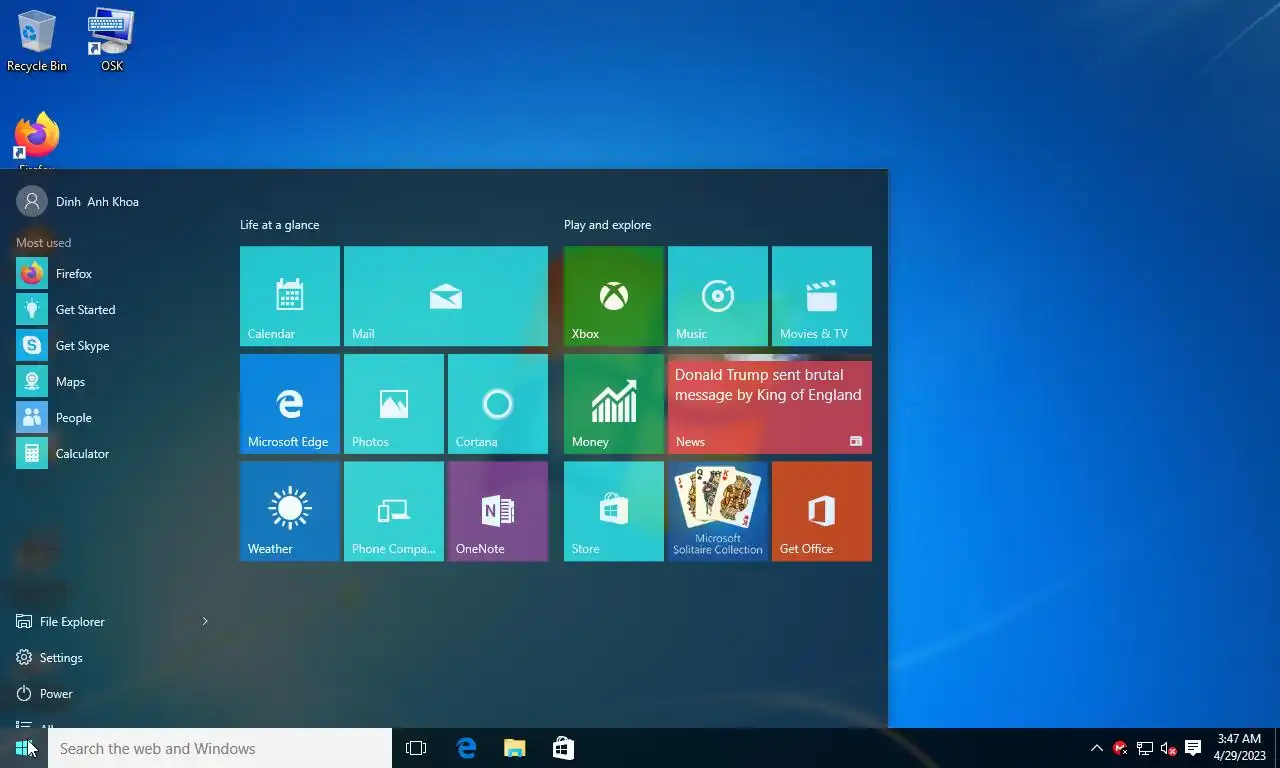Click the Play and explore group title
This screenshot has height=768, width=1280.
[607, 225]
